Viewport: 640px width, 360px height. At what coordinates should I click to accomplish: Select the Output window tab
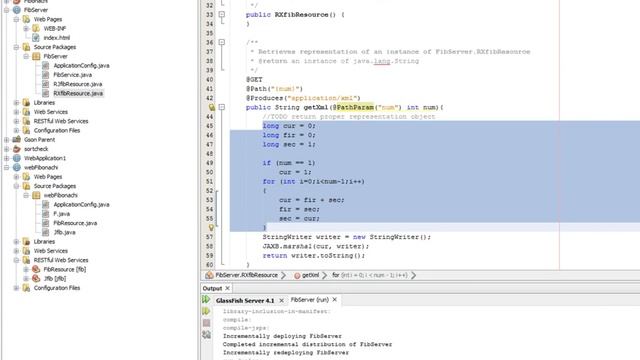(x=212, y=289)
